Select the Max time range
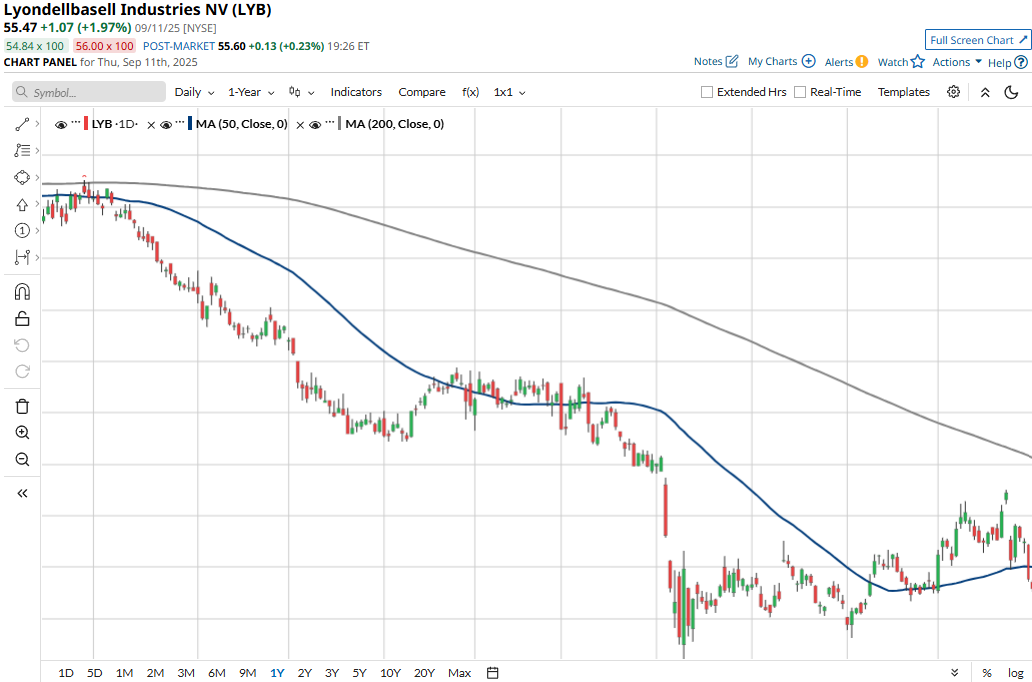 459,673
